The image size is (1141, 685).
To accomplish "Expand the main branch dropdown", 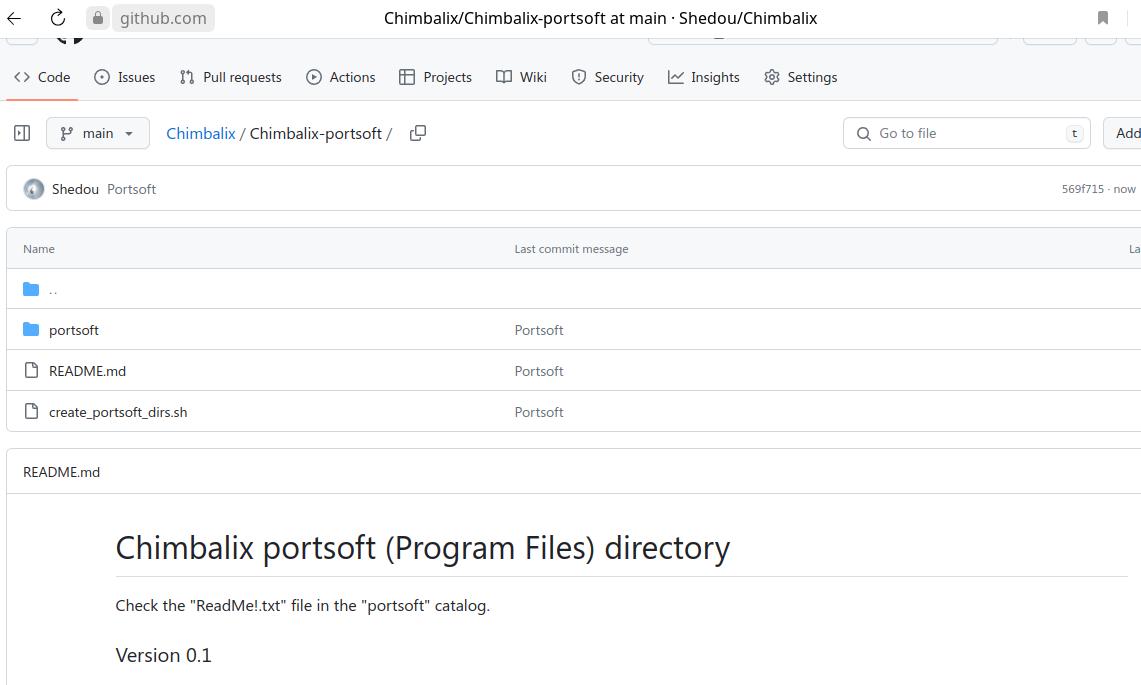I will tap(97, 133).
